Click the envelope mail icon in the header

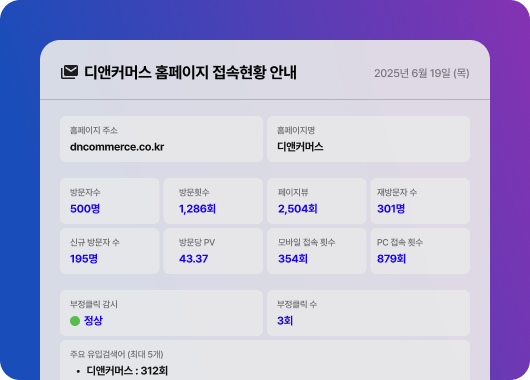coord(69,72)
